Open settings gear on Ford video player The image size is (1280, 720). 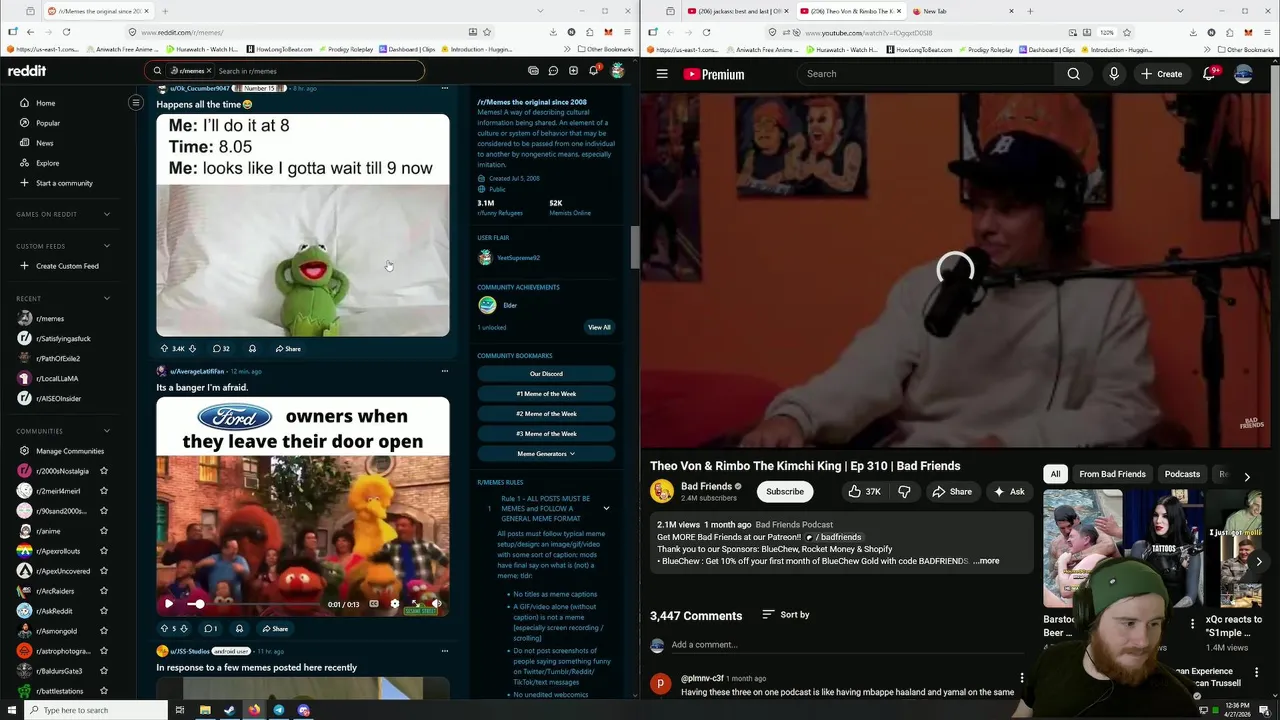pos(394,604)
